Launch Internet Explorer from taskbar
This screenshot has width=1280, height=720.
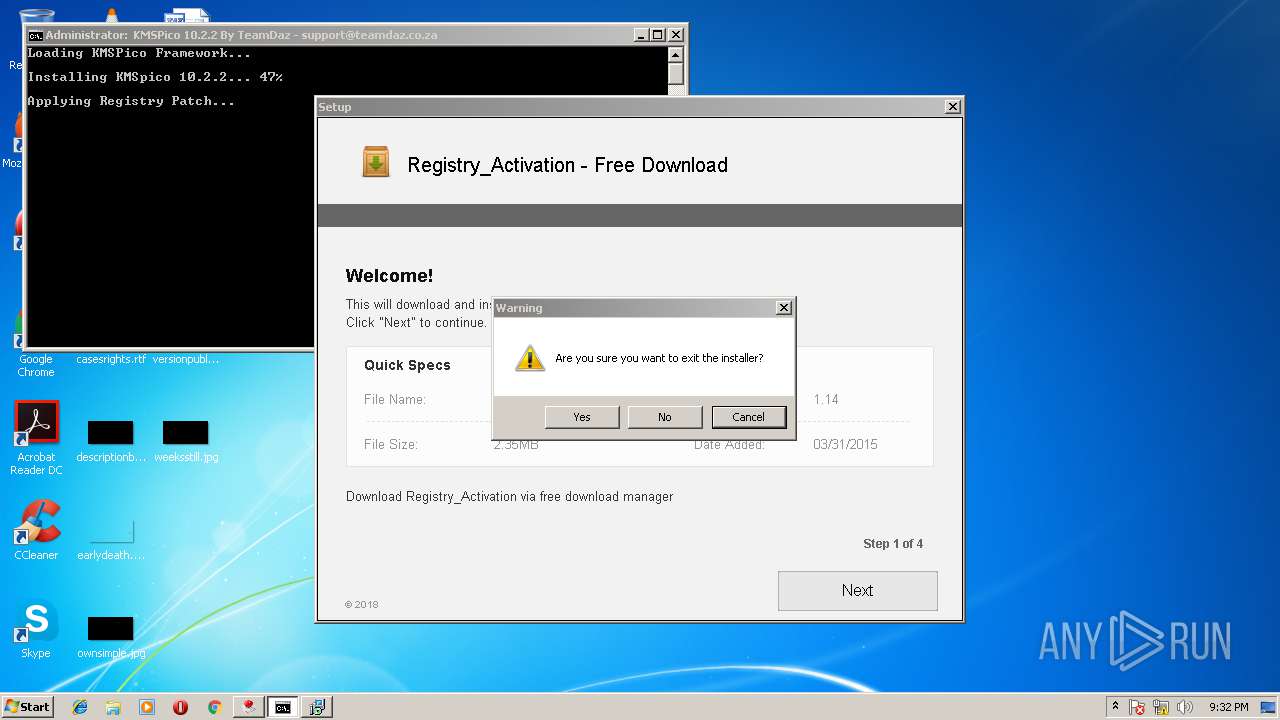(80, 707)
